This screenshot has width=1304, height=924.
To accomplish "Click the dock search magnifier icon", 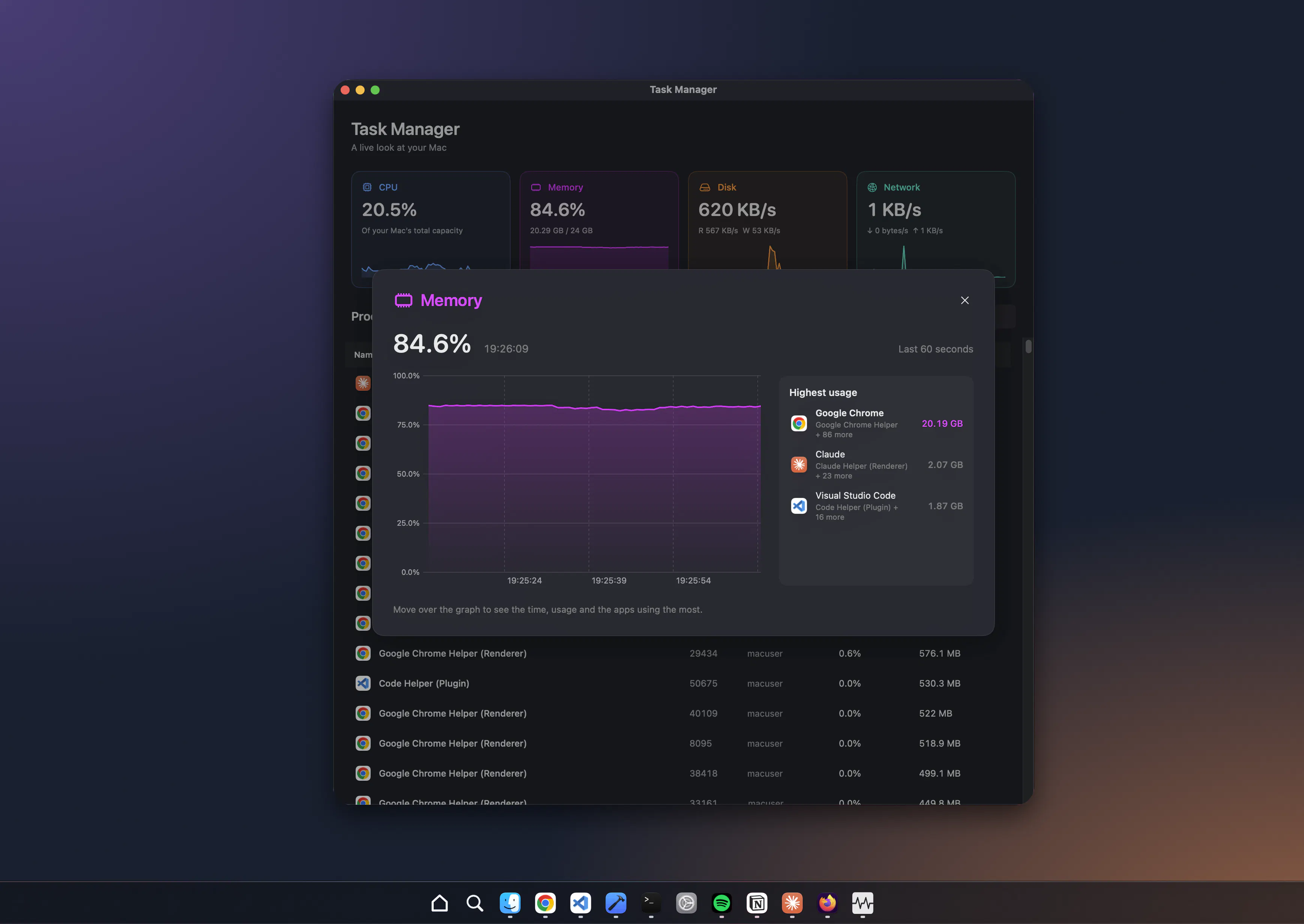I will tap(474, 902).
